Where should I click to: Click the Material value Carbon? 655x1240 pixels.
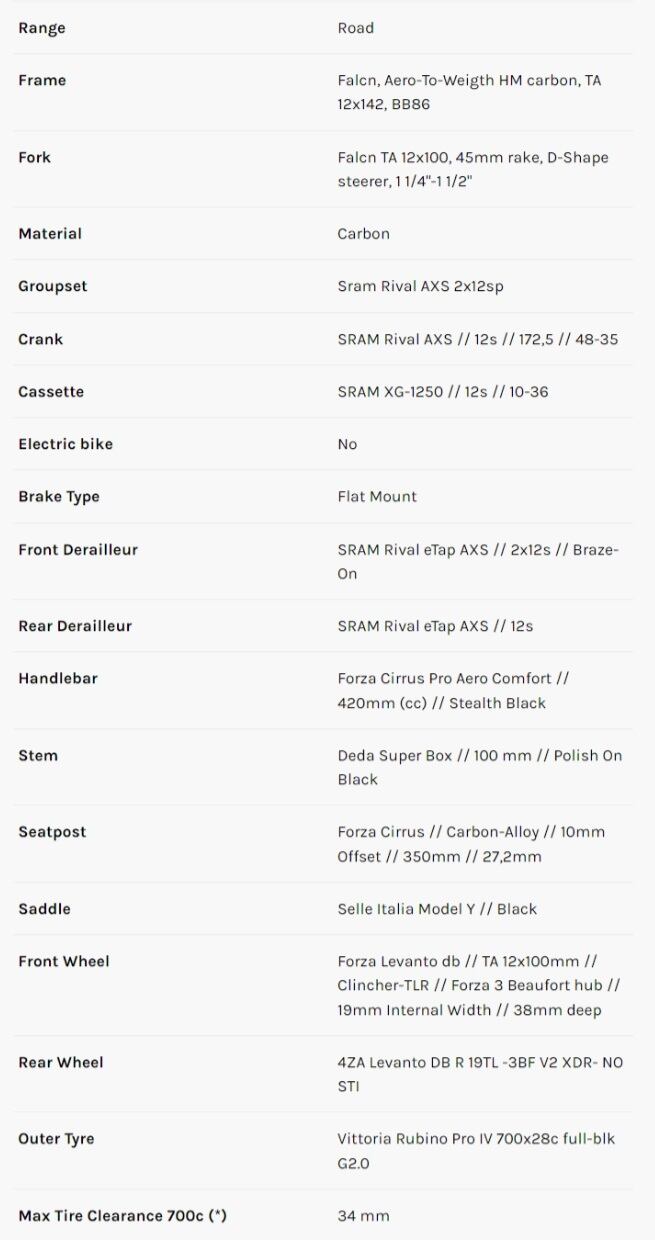[x=363, y=234]
